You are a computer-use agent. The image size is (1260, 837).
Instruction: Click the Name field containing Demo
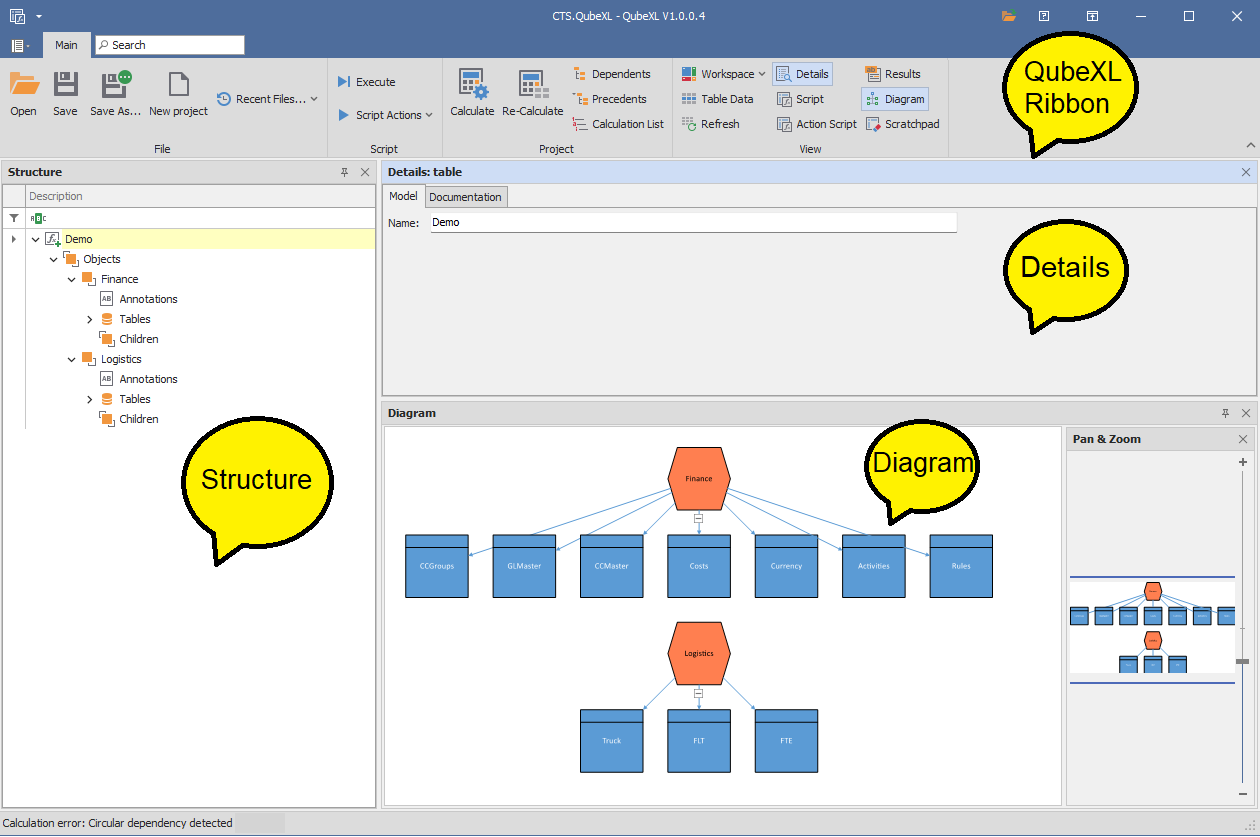(x=692, y=222)
